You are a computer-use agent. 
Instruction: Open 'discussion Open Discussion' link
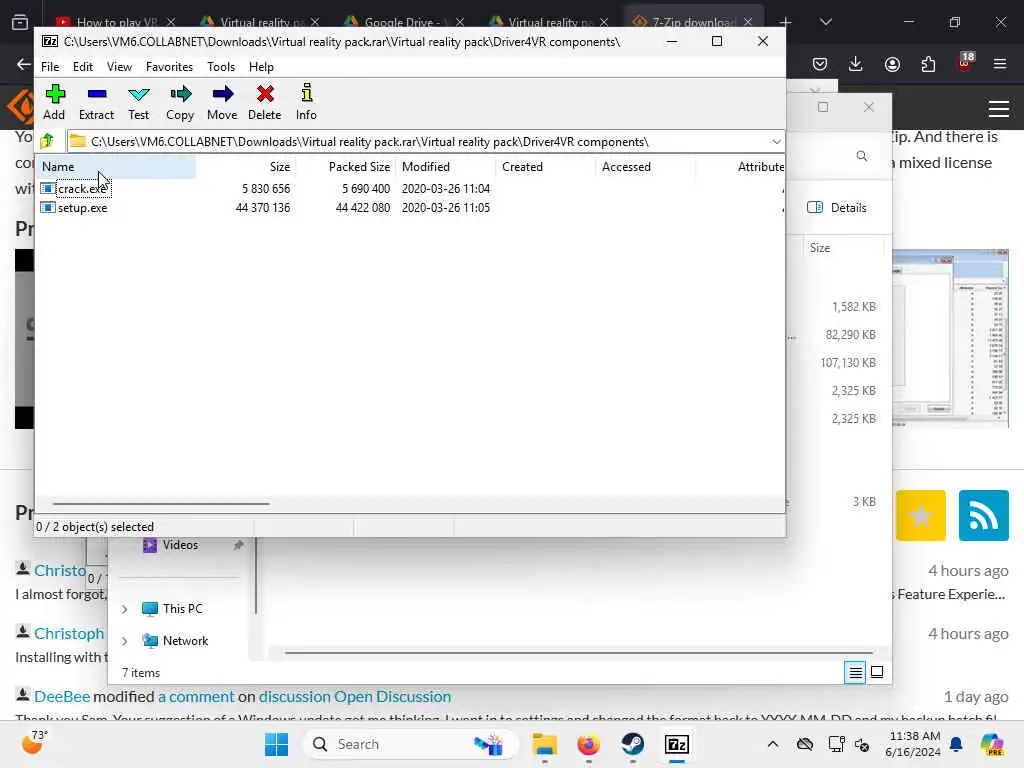(x=355, y=696)
